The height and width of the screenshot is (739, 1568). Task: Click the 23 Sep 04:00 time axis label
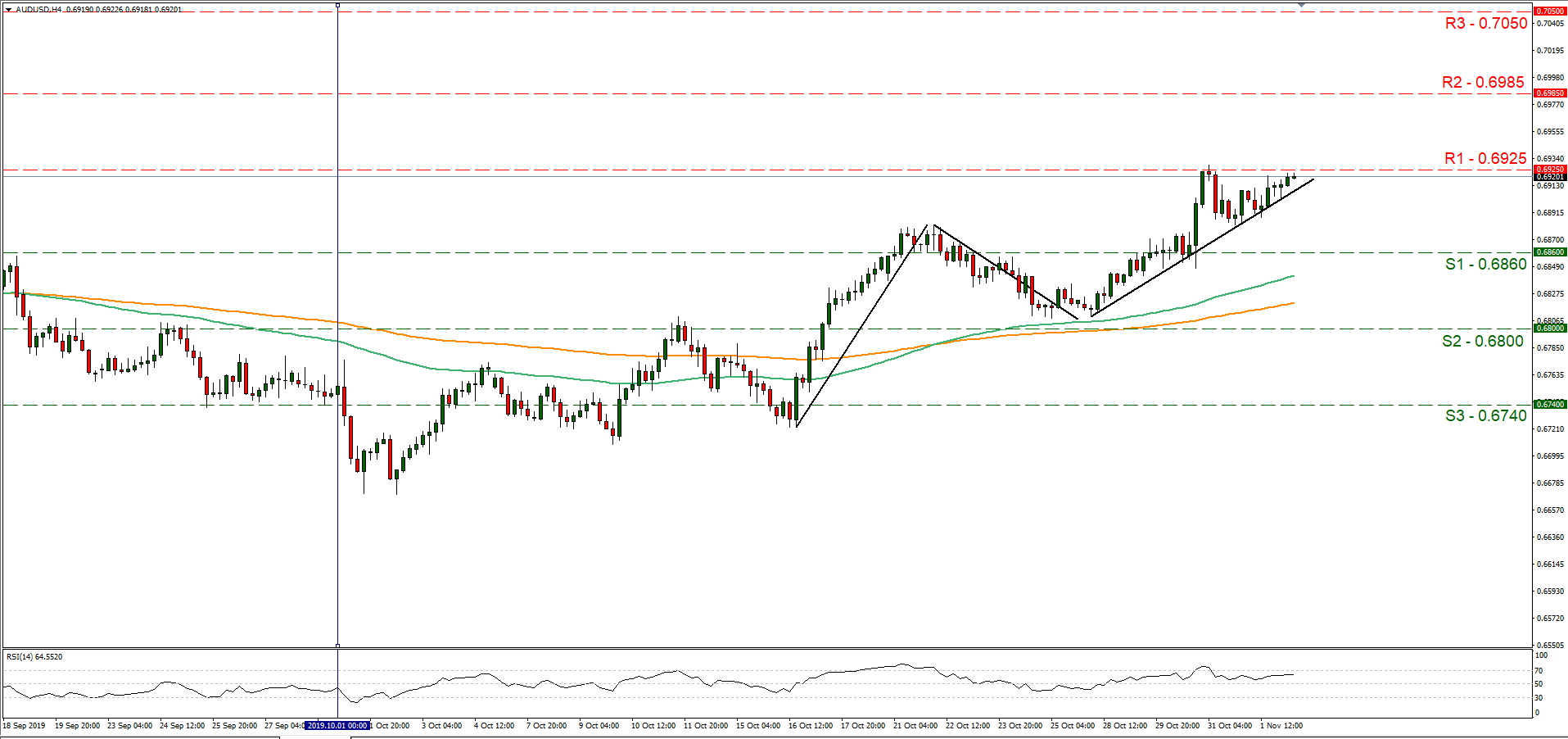pos(129,726)
